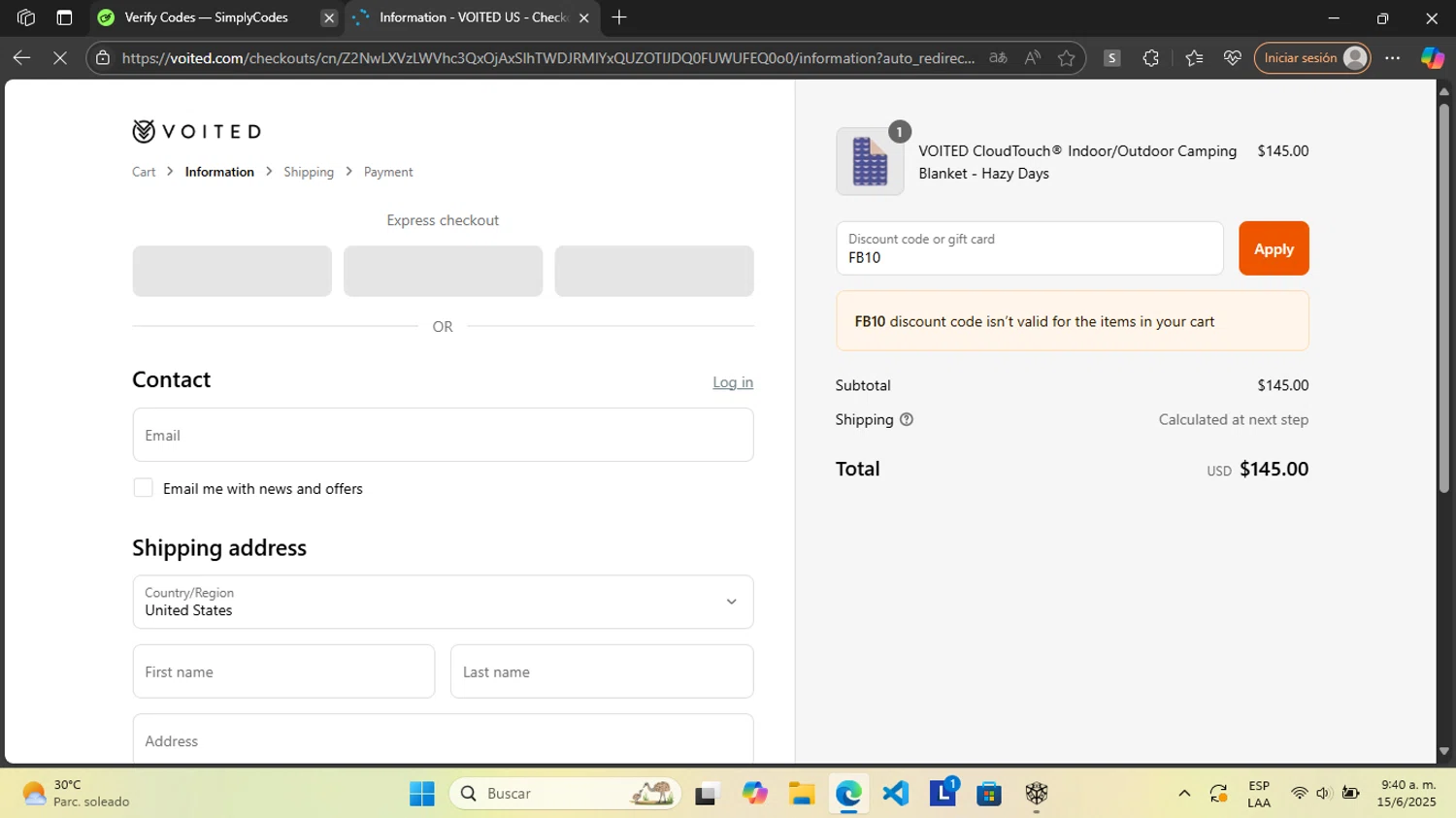
Task: Open Visual Studio Code from taskbar
Action: point(895,794)
